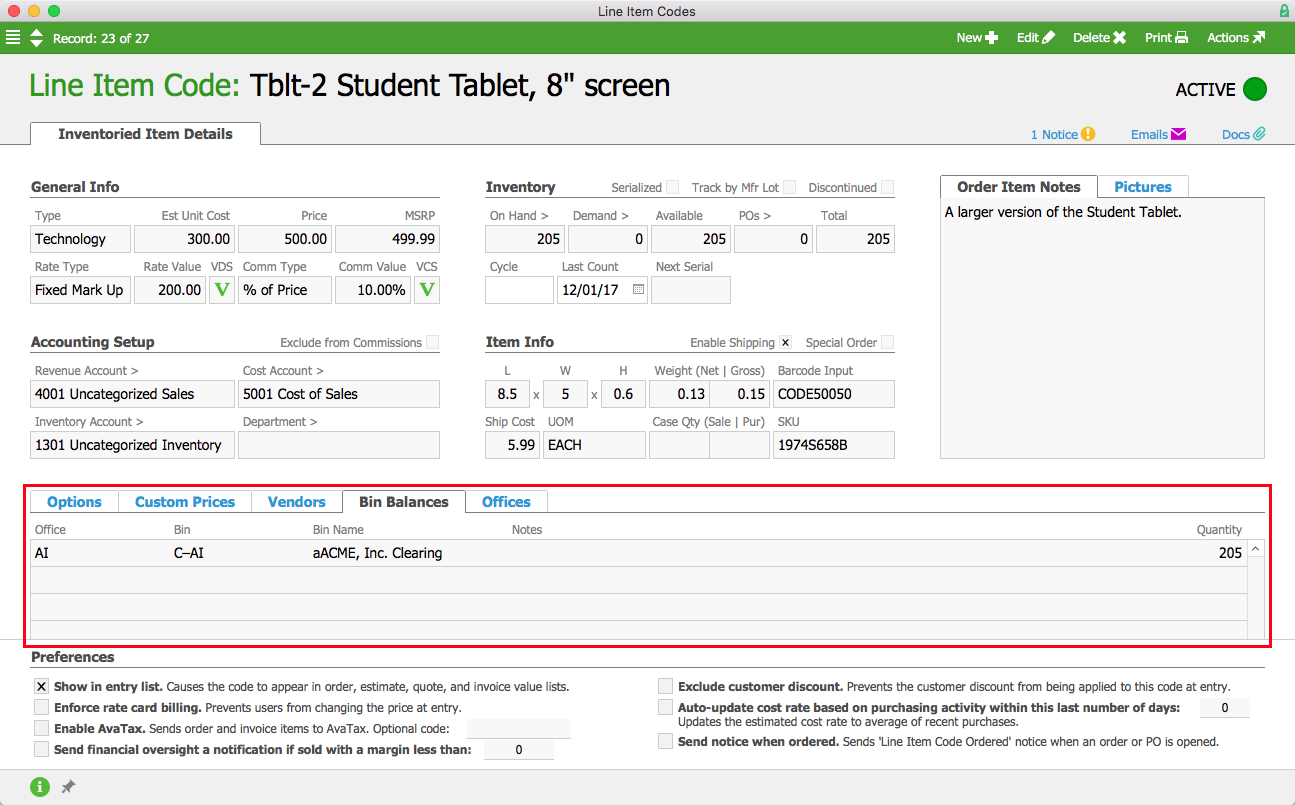Follow the Cost Account > link
This screenshot has width=1295, height=805.
pyautogui.click(x=284, y=371)
